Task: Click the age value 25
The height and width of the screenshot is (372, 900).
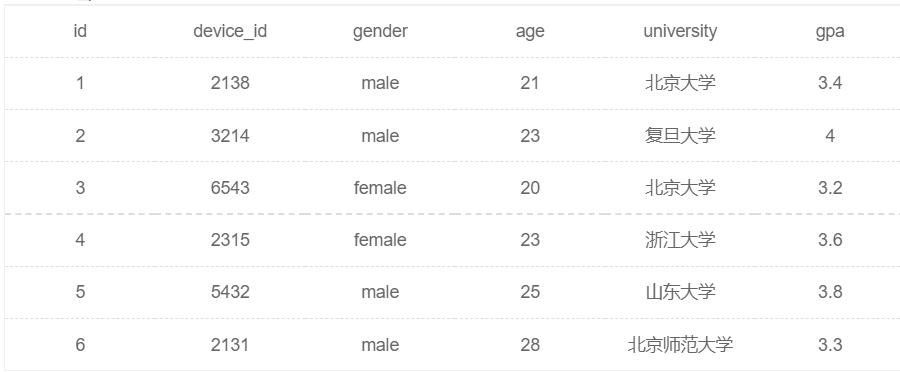Action: click(x=530, y=292)
